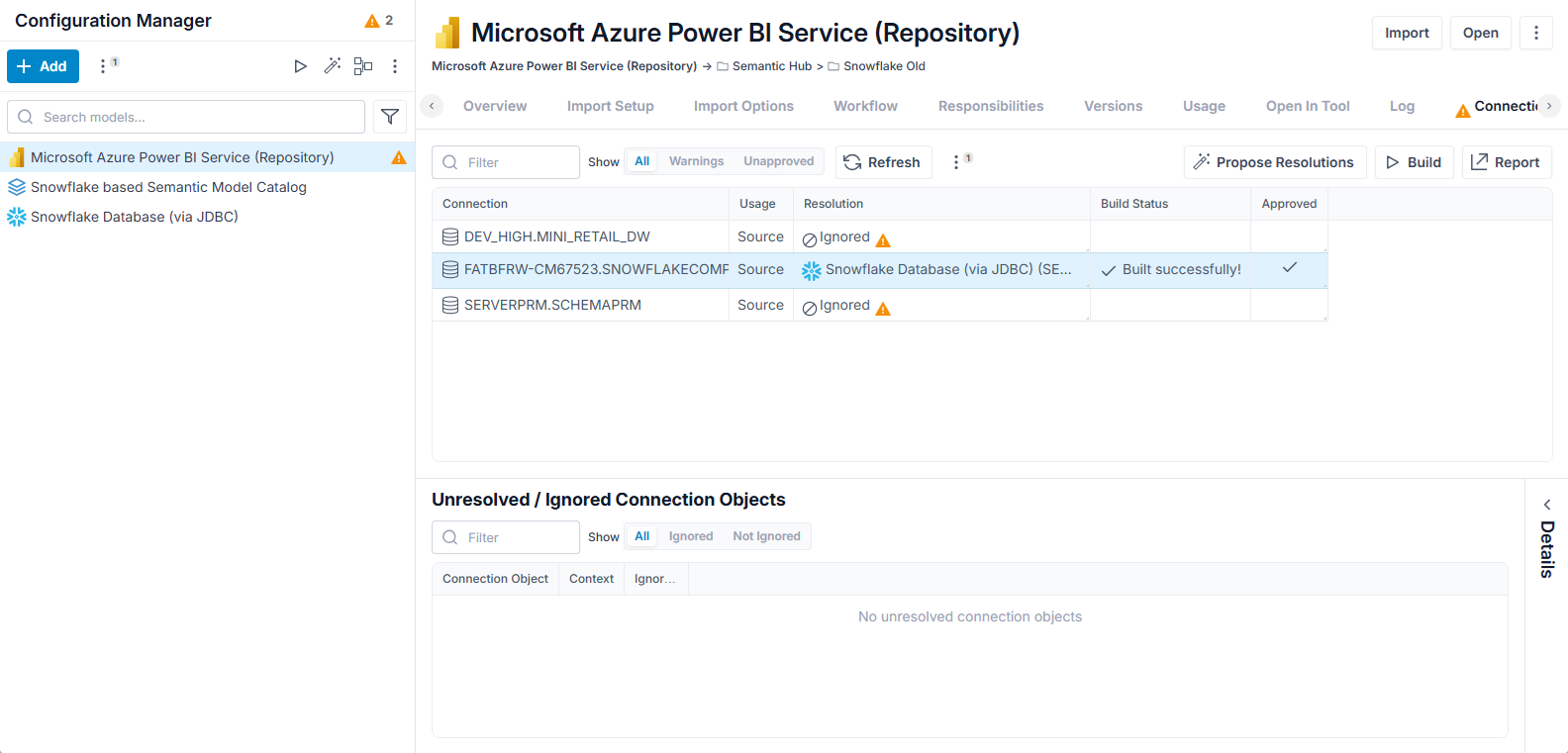Click the Build Status column header
The width and height of the screenshot is (1568, 753).
pyautogui.click(x=1170, y=204)
